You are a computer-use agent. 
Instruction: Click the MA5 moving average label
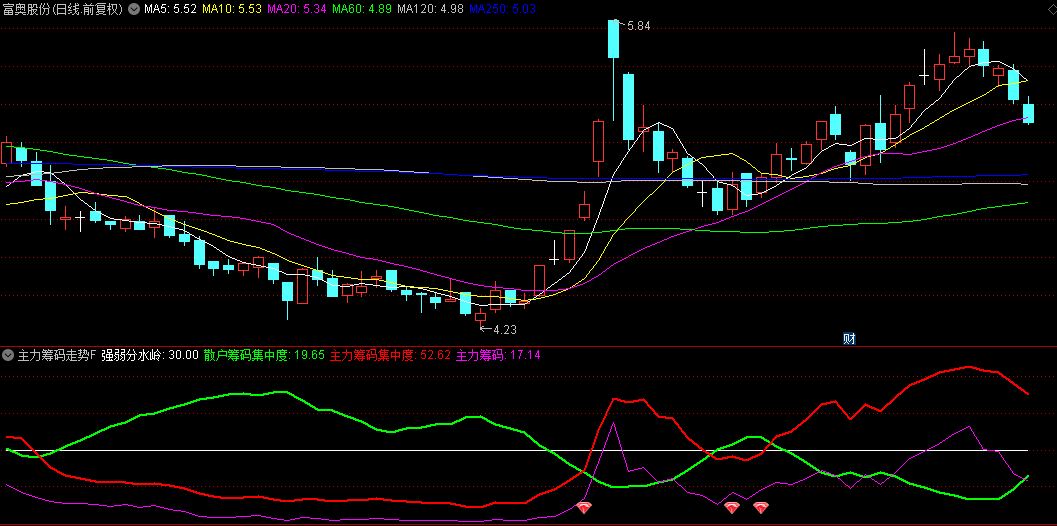(169, 9)
